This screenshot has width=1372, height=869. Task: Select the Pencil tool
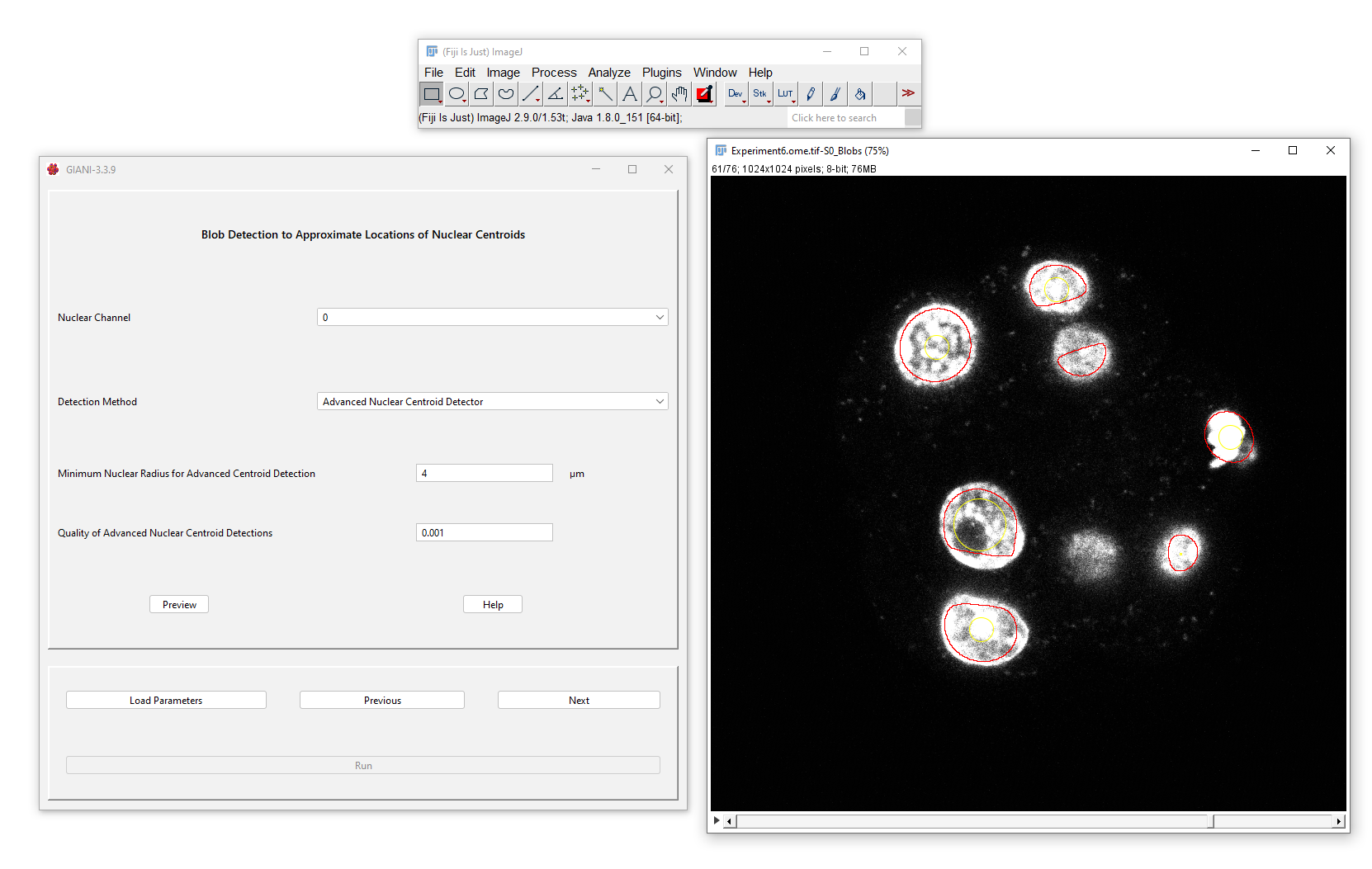(x=810, y=94)
